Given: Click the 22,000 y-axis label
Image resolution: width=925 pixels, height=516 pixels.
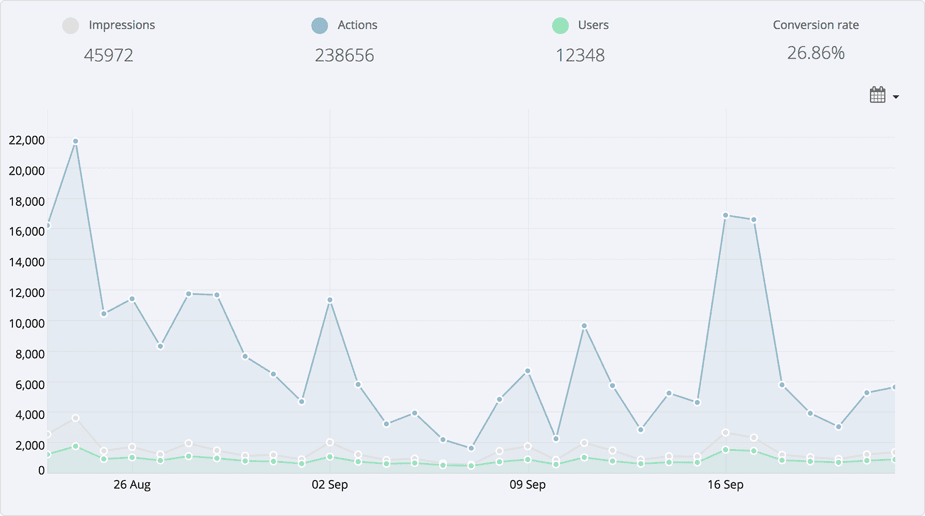Looking at the screenshot, I should click(x=27, y=140).
